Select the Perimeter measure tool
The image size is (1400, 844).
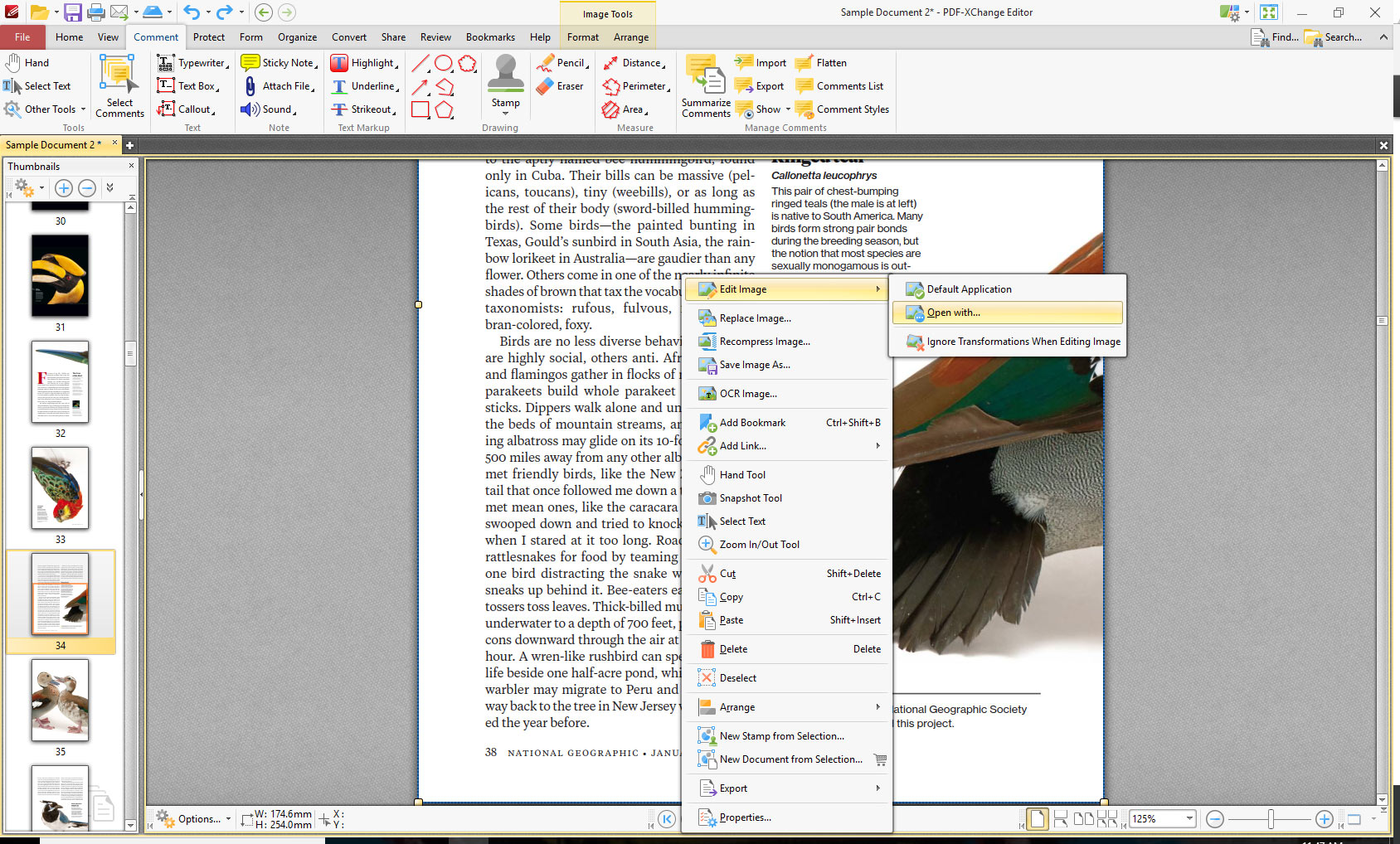pyautogui.click(x=636, y=86)
